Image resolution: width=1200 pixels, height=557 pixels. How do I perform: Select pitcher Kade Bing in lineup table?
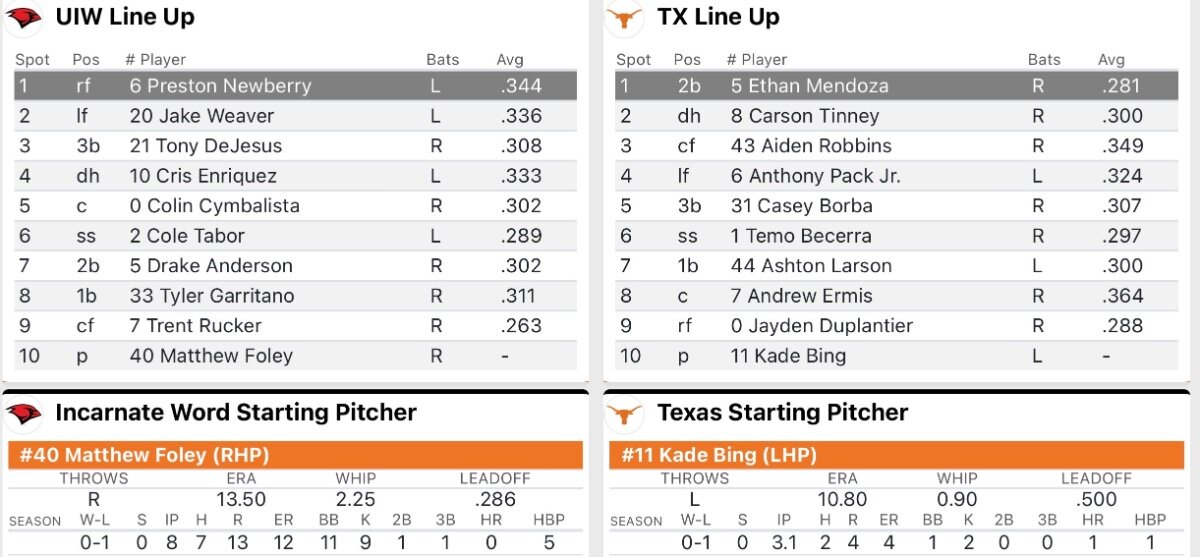(788, 356)
